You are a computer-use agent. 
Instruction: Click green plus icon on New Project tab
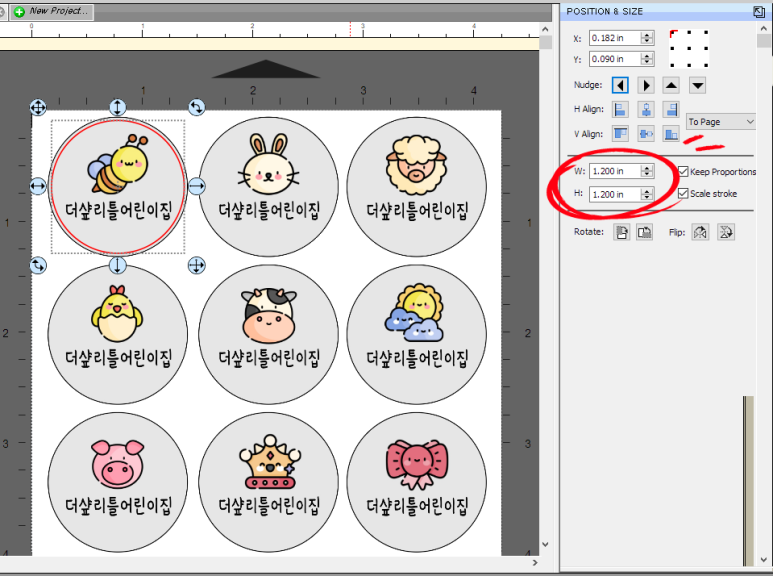(x=19, y=12)
